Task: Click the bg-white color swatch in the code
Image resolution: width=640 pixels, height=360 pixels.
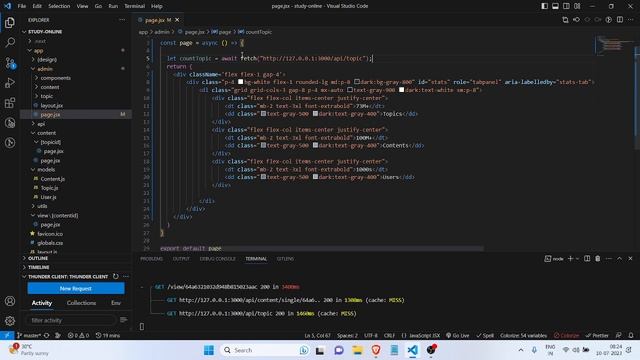Action: 240,82
